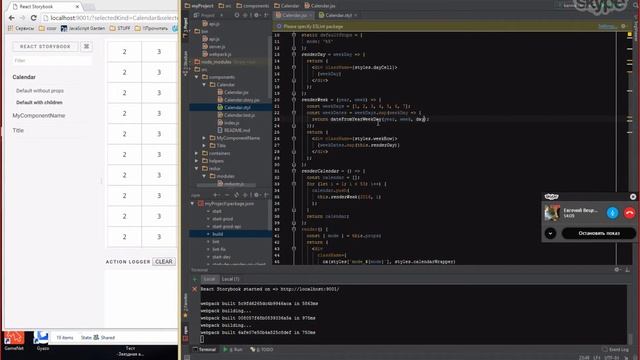Open the Default with children story
640x360 pixels.
pos(39,102)
